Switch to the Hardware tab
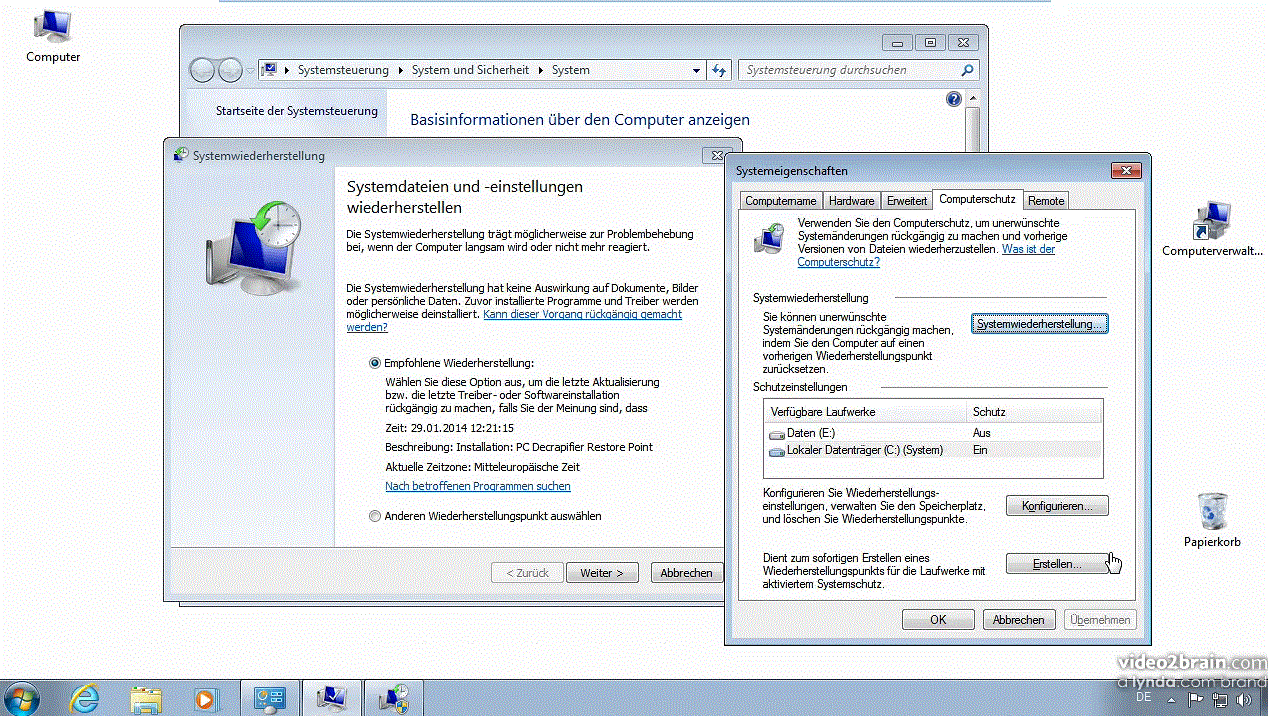1268x716 pixels. pyautogui.click(x=851, y=200)
